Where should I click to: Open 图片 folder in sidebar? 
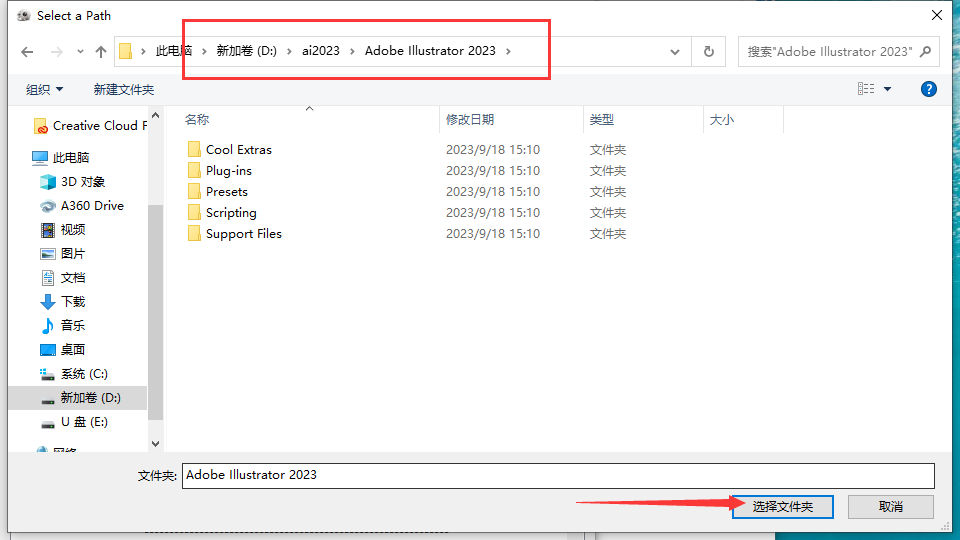(x=62, y=253)
